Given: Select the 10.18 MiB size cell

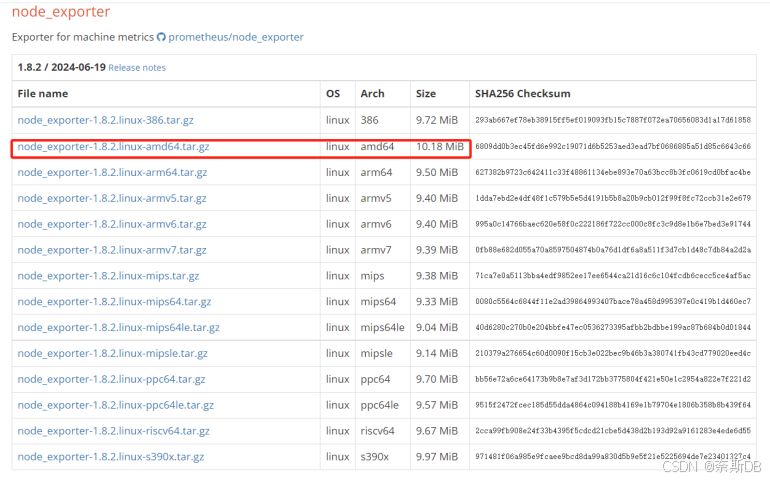Looking at the screenshot, I should tap(440, 146).
